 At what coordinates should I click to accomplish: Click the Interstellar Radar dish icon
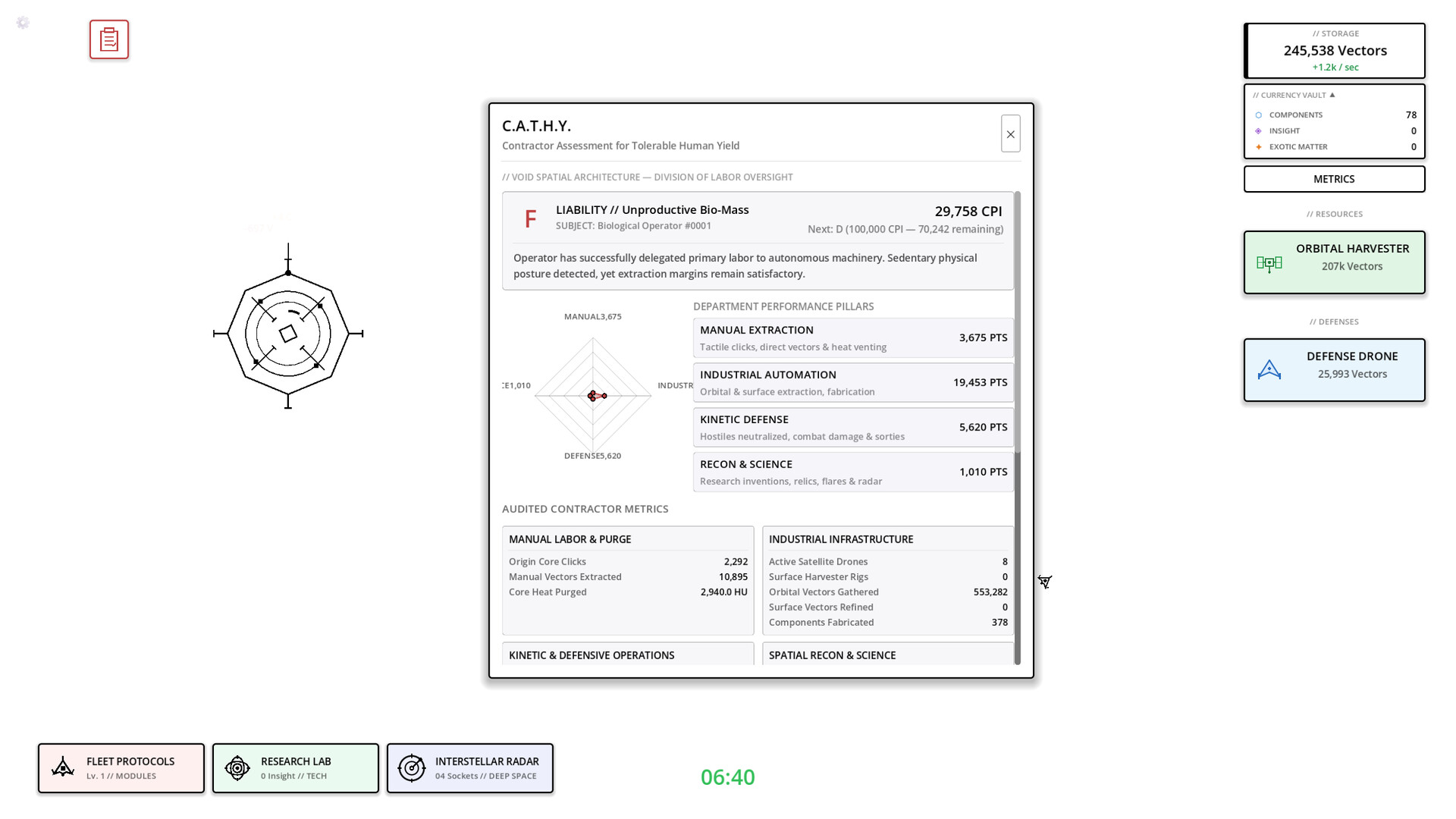pos(412,767)
